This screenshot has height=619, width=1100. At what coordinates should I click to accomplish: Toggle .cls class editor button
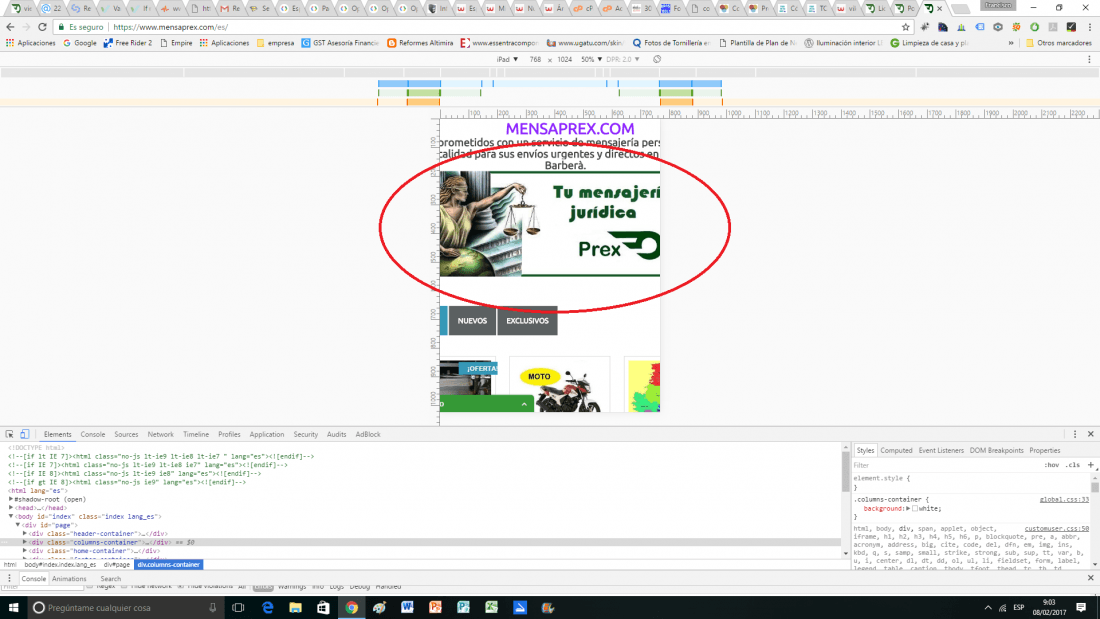coord(1073,465)
